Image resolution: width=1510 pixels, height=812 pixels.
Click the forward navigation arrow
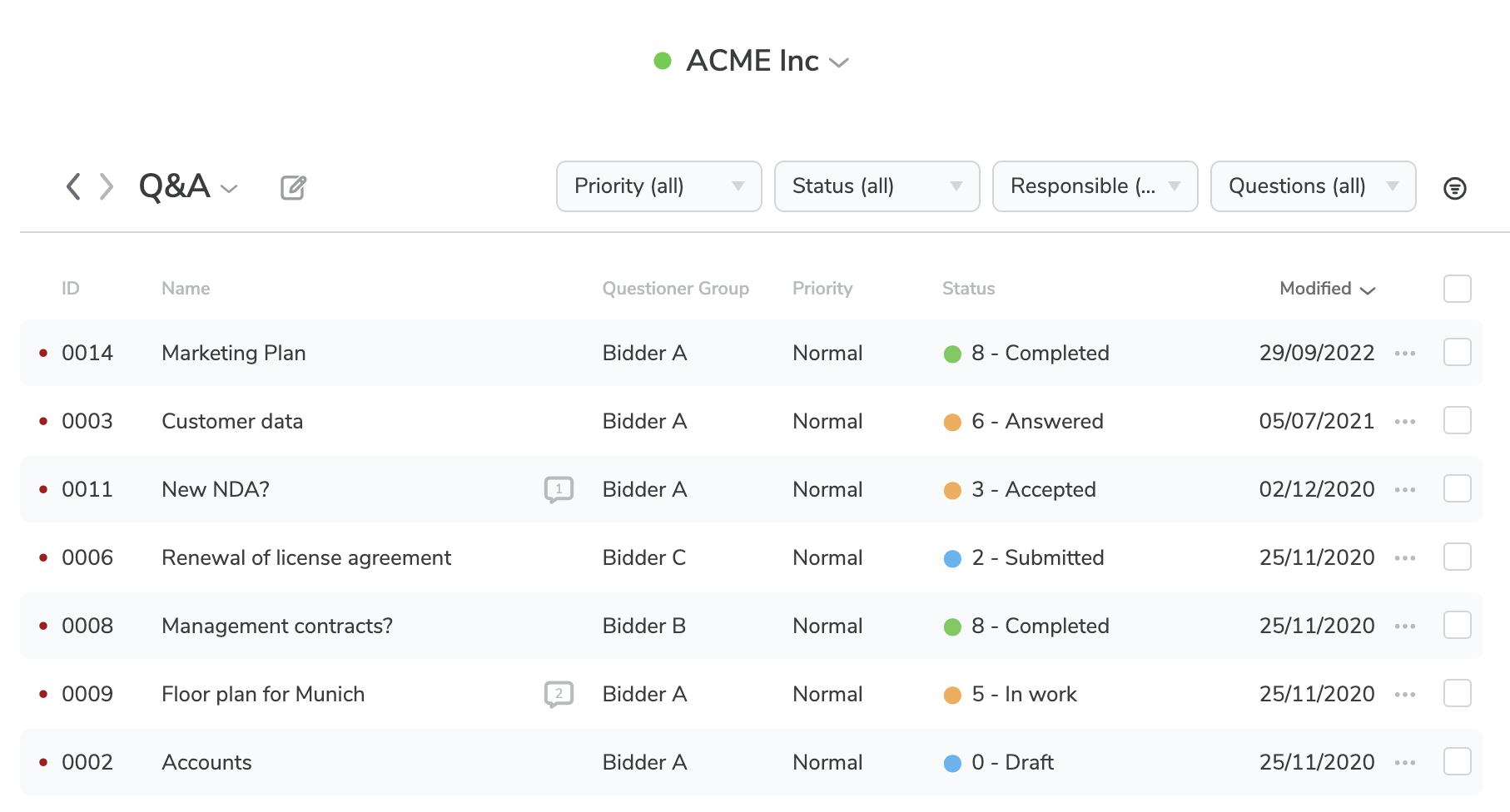coord(107,186)
